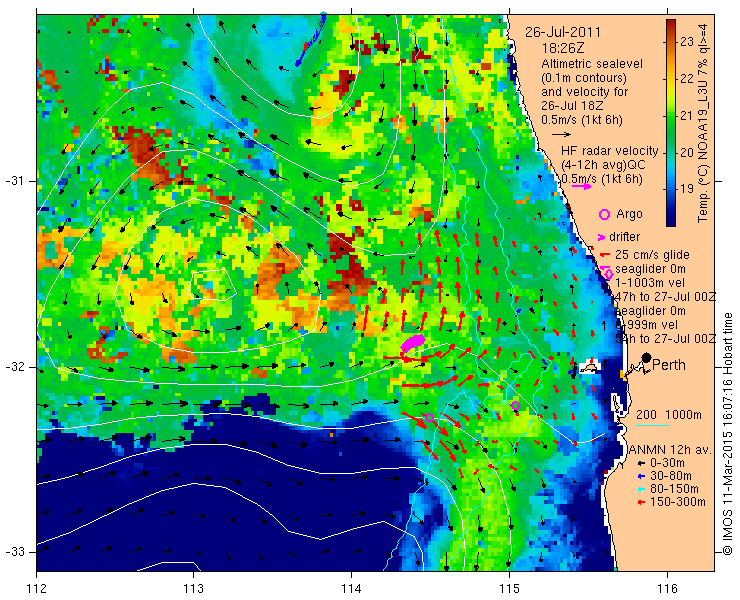The height and width of the screenshot is (600, 740).
Task: Click the Argo legend label
Action: (x=629, y=214)
